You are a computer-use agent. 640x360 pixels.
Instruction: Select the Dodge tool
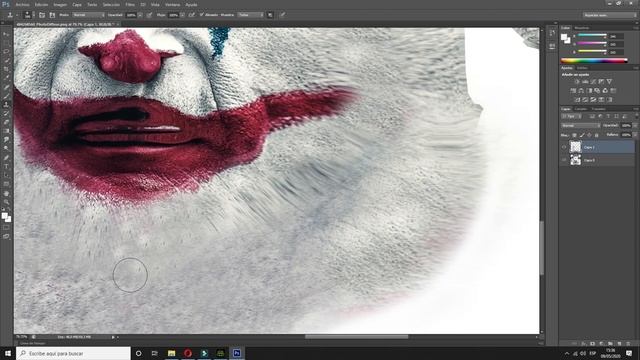6,149
